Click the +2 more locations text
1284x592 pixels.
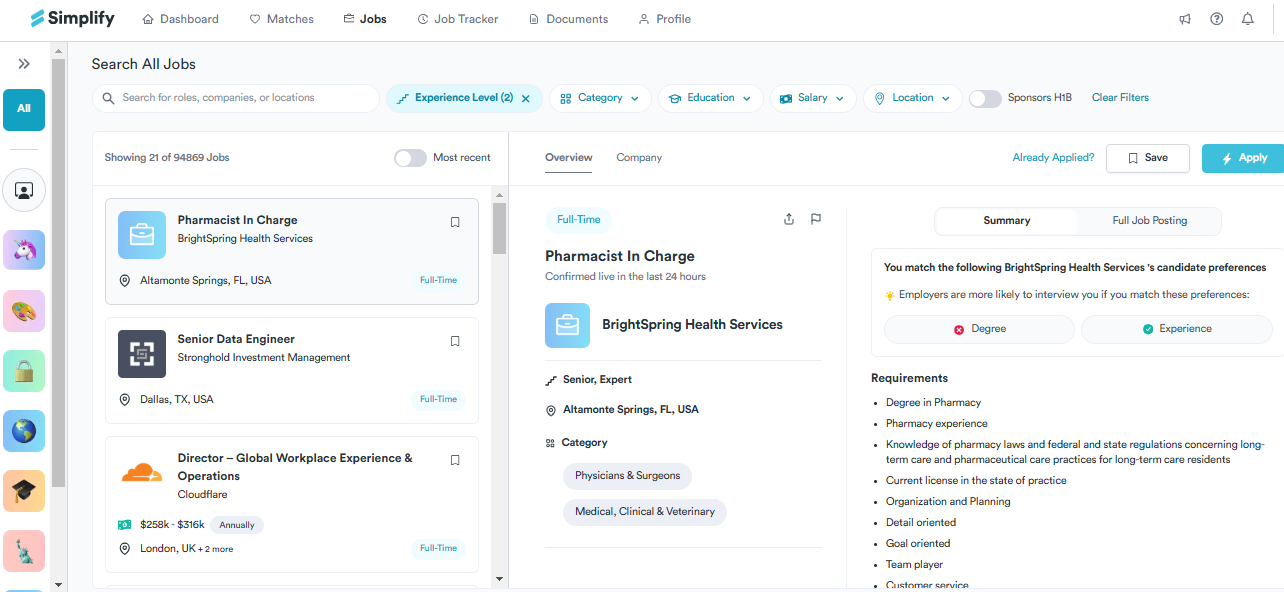coord(216,549)
